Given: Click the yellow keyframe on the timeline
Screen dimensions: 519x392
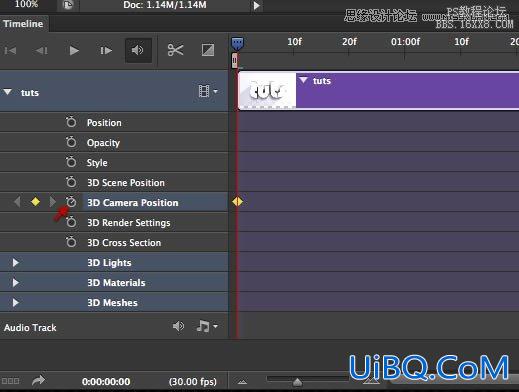Looking at the screenshot, I should pyautogui.click(x=237, y=201).
